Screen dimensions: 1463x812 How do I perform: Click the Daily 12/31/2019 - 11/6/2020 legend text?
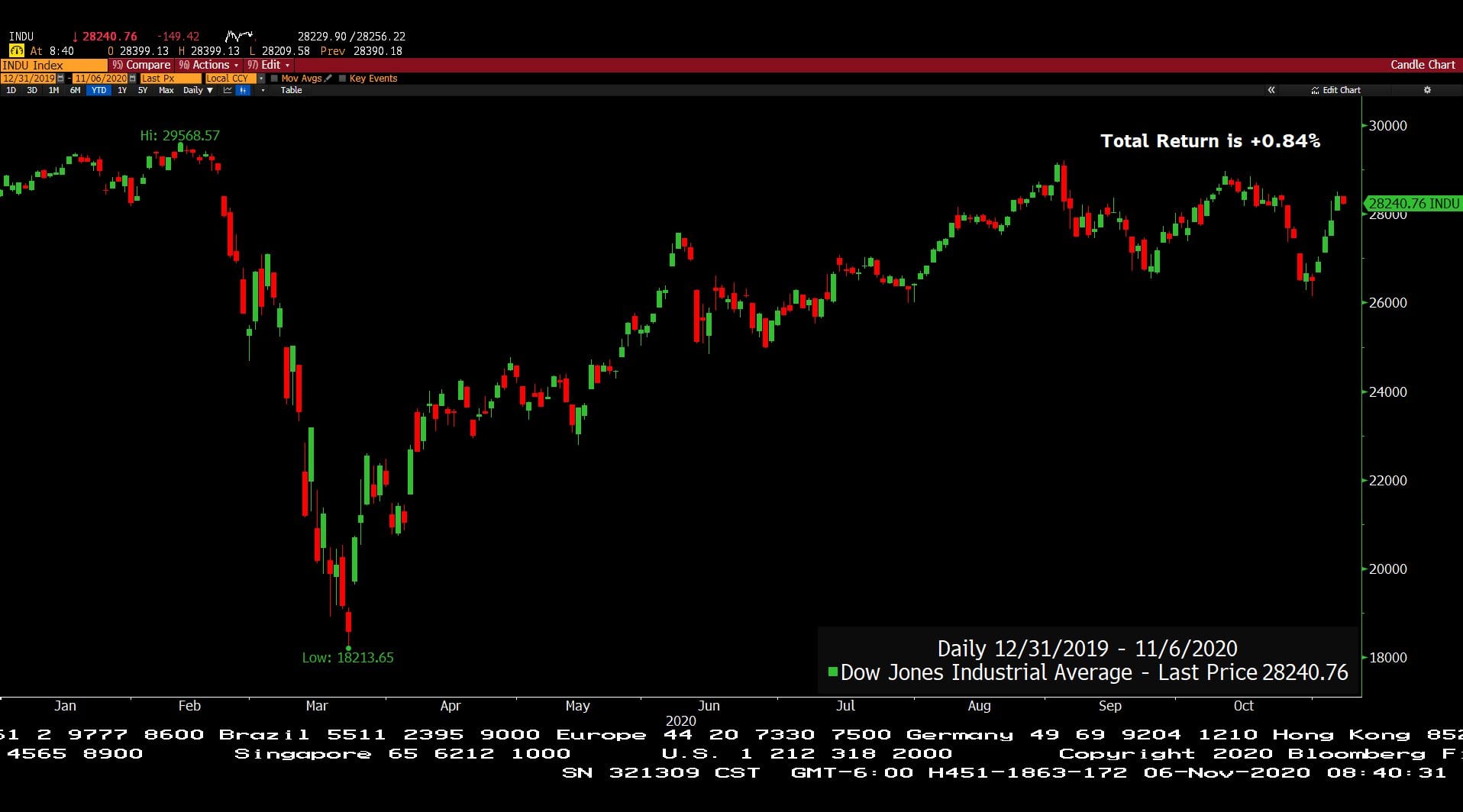pyautogui.click(x=1087, y=649)
